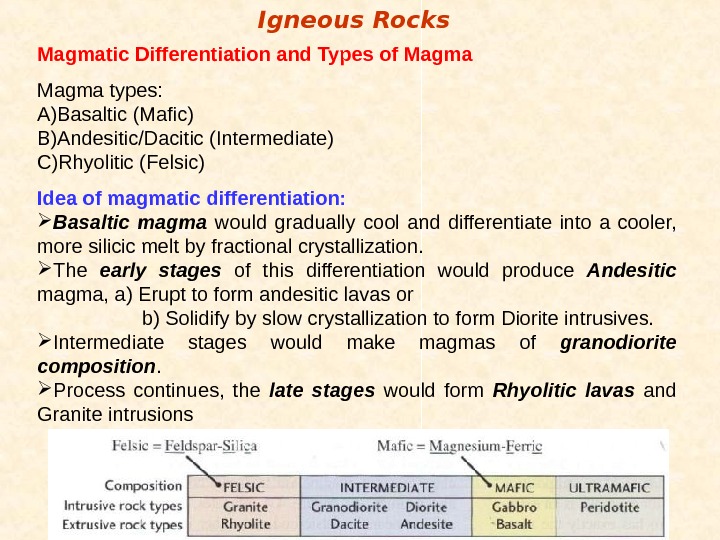The image size is (720, 540).
Task: Click the bold 'early stages' phrase
Action: click(160, 270)
